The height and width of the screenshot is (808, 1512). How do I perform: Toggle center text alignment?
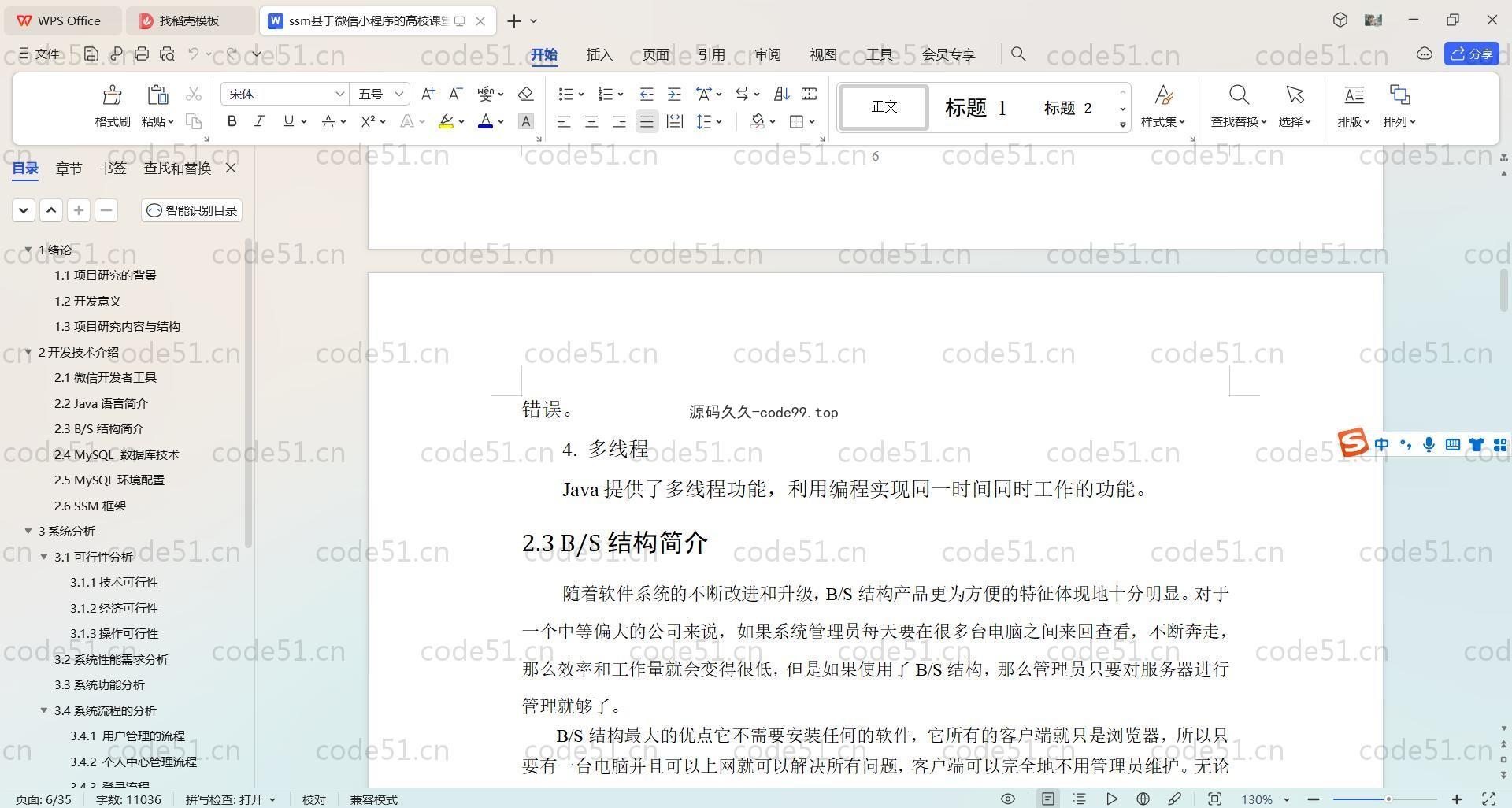(x=591, y=121)
